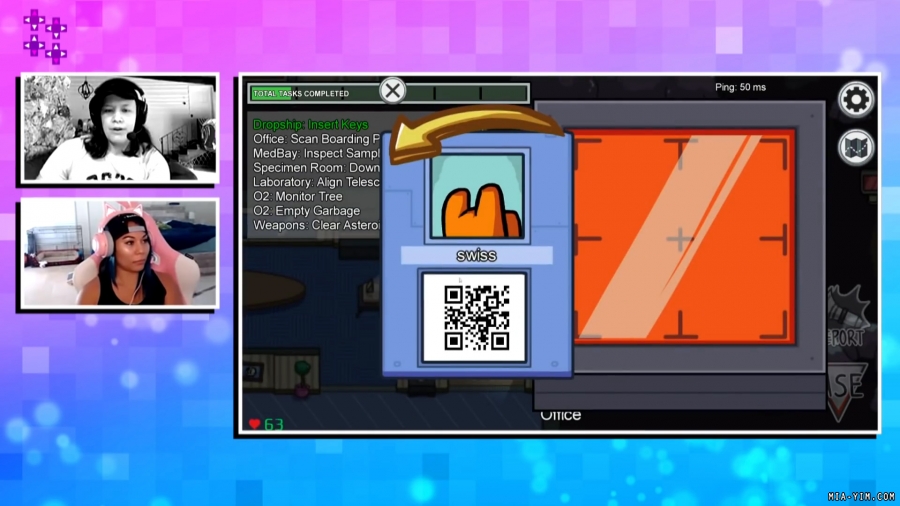900x506 pixels.
Task: Click the red heart viewer counter icon
Action: 255,424
